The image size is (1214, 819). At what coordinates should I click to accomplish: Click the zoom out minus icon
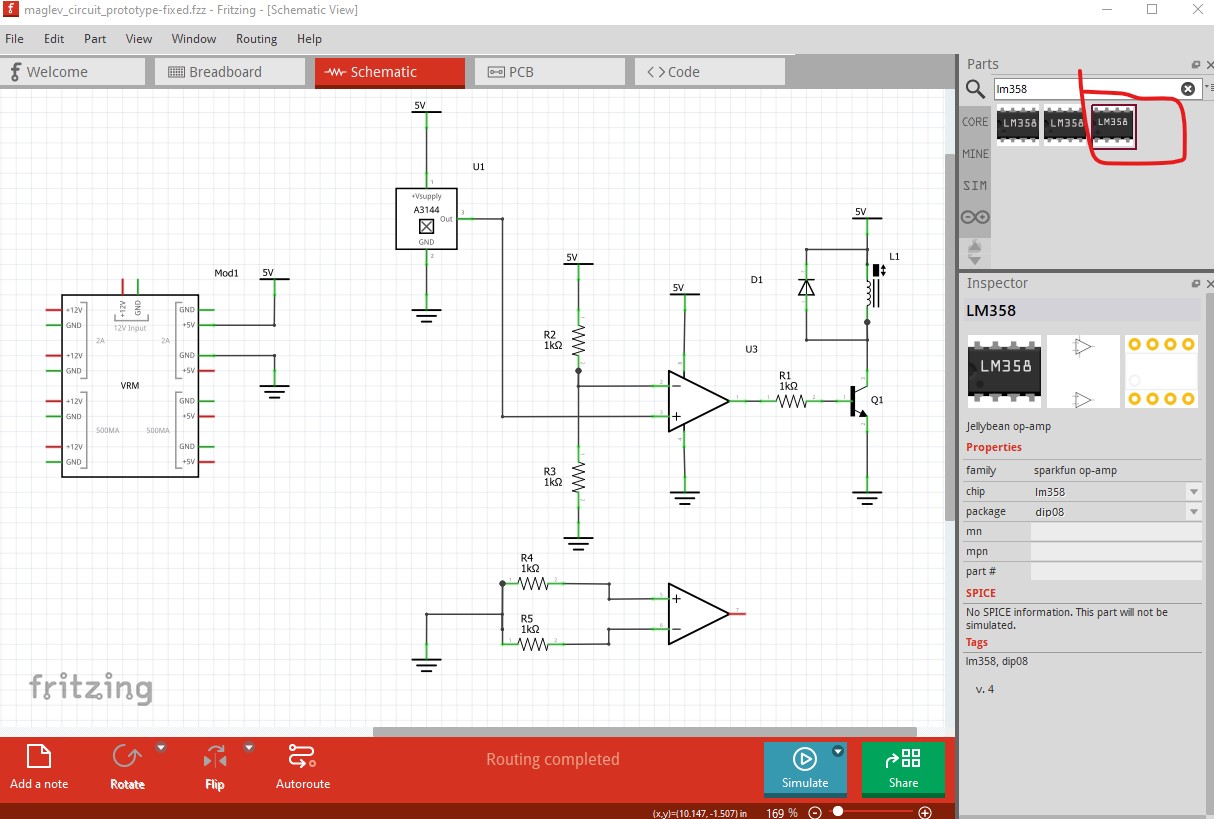pos(815,813)
